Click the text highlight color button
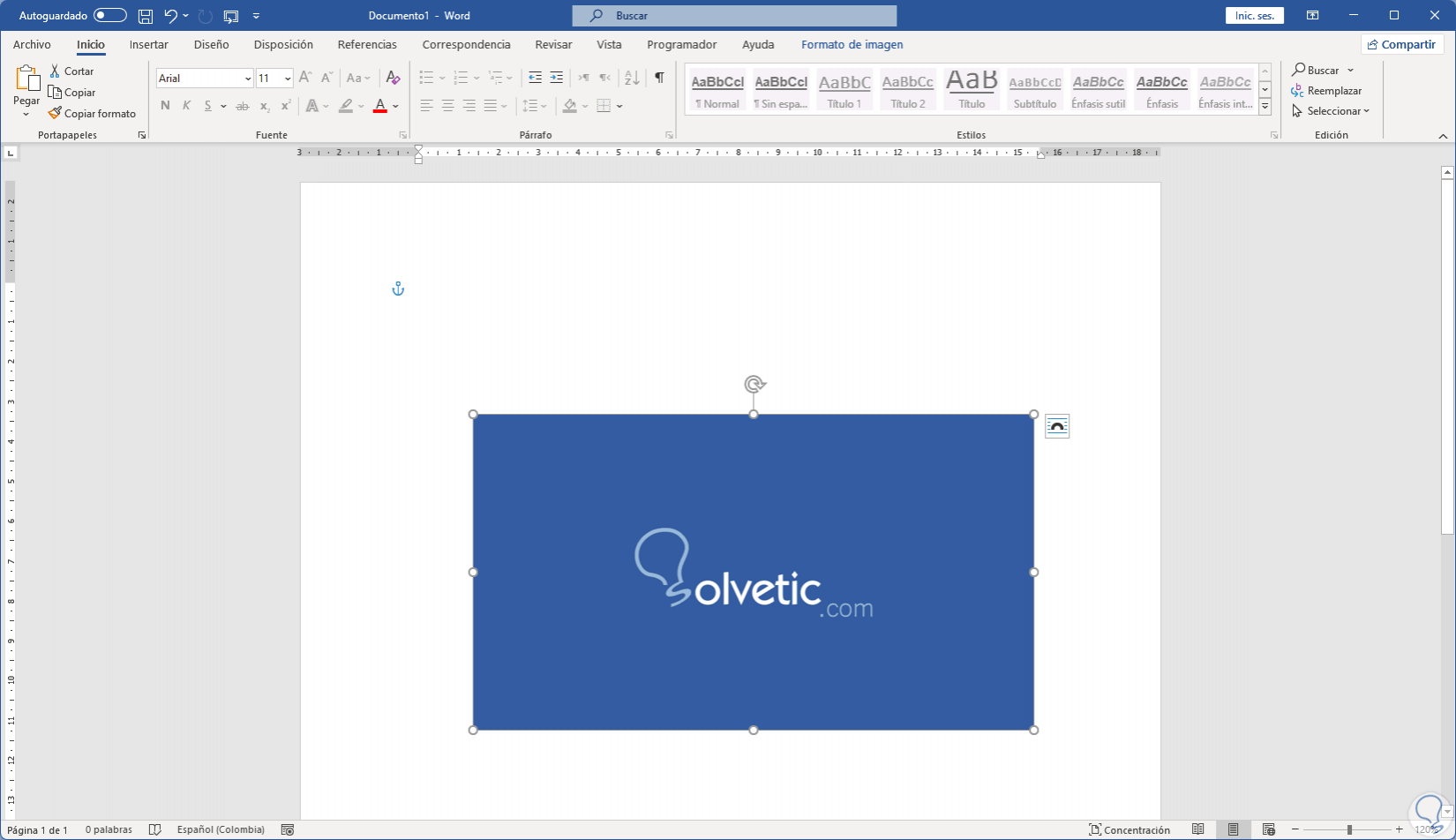 [346, 106]
